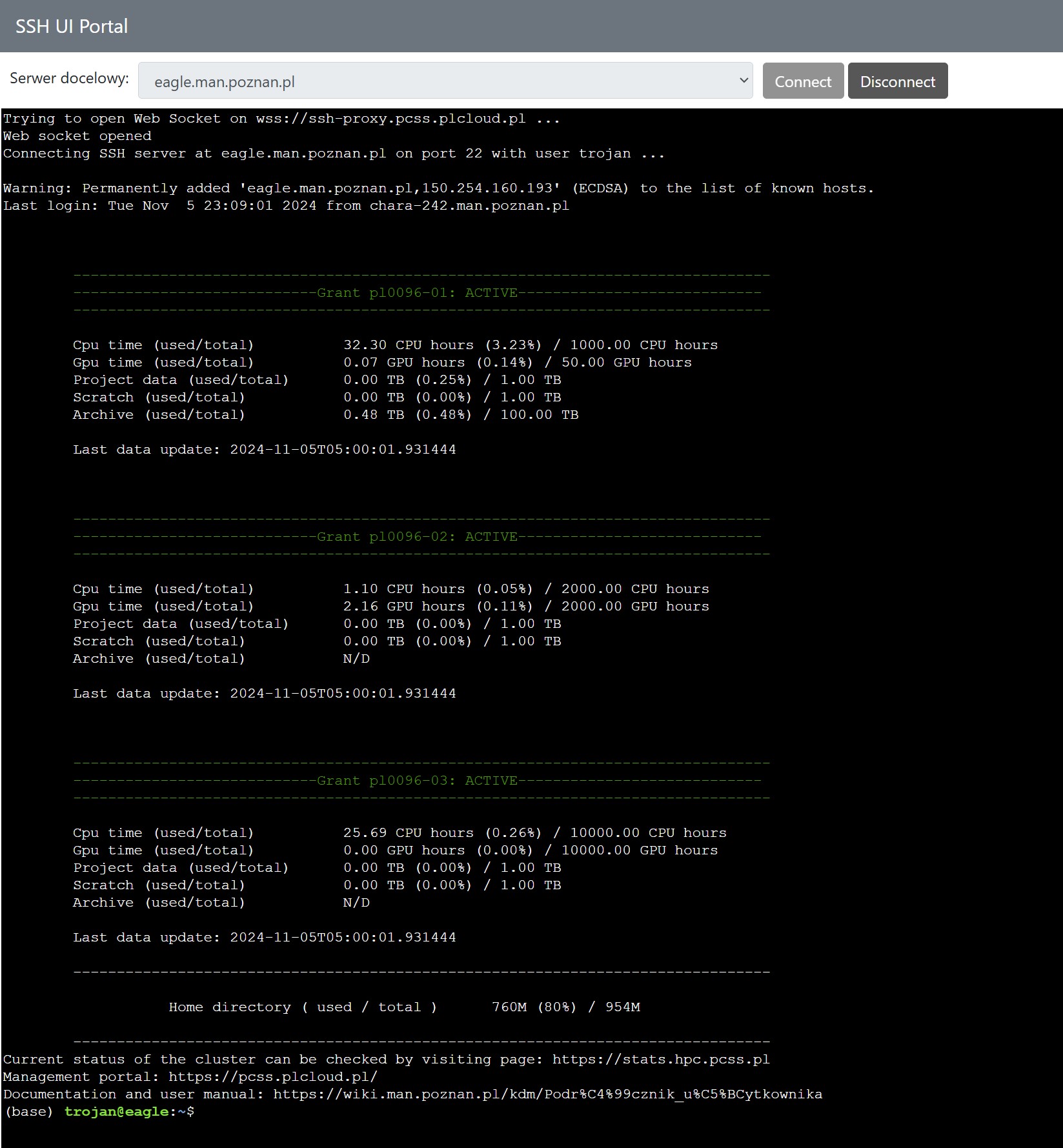Click the Connect button
This screenshot has height=1148, width=1063.
(802, 81)
